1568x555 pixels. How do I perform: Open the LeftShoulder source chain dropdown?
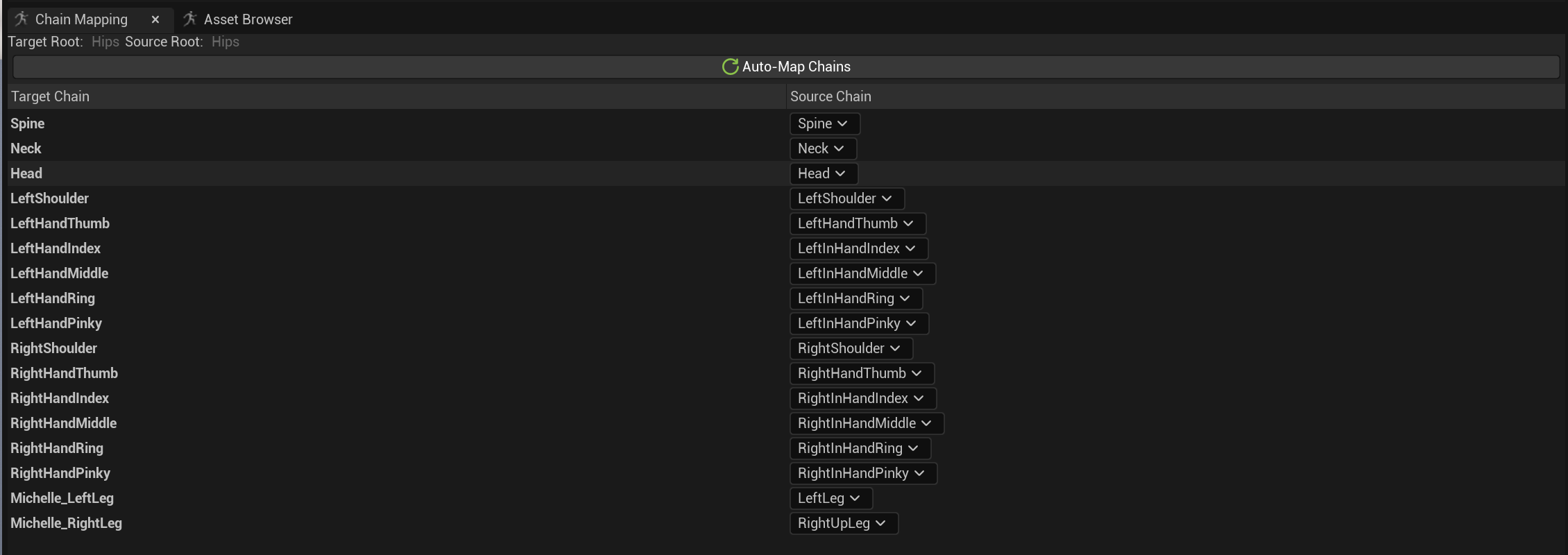(x=847, y=198)
